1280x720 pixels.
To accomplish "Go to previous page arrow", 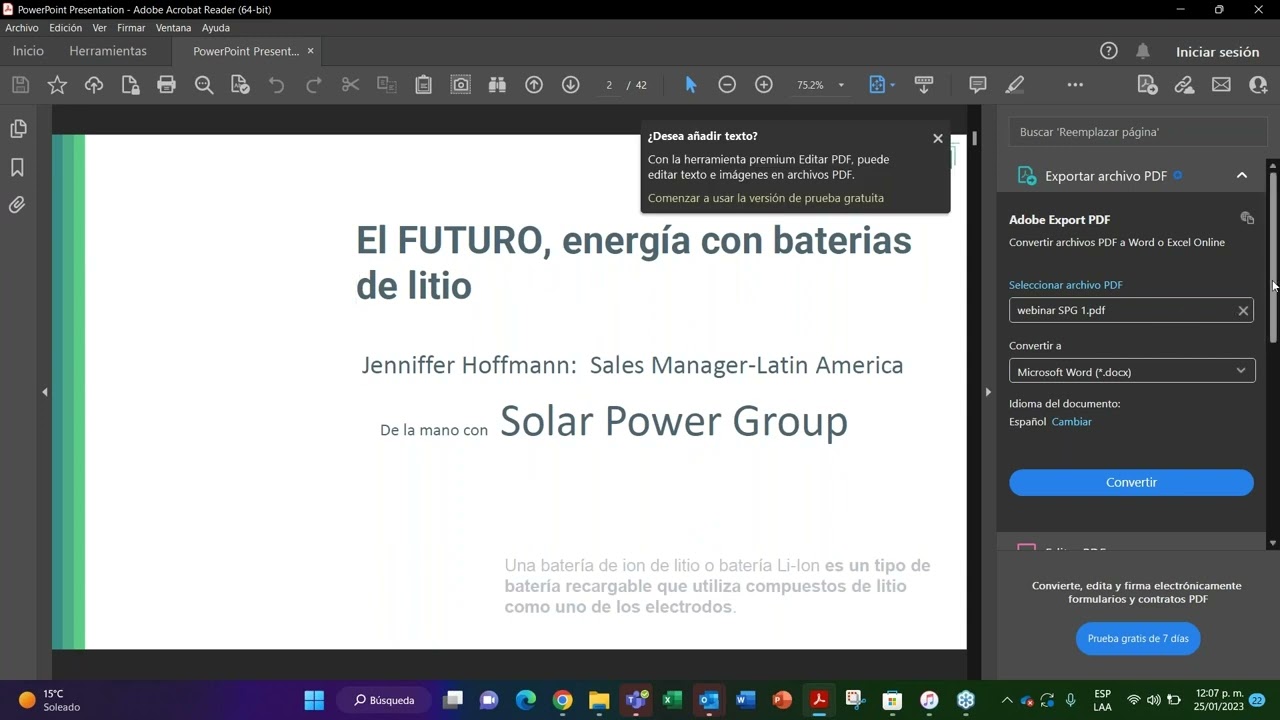I will tap(534, 85).
